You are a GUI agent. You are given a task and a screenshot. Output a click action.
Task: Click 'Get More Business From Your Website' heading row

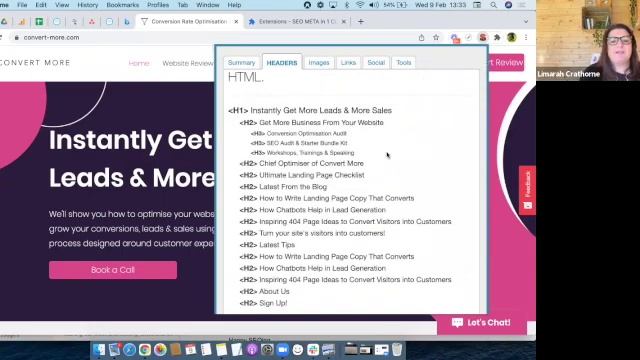311,122
